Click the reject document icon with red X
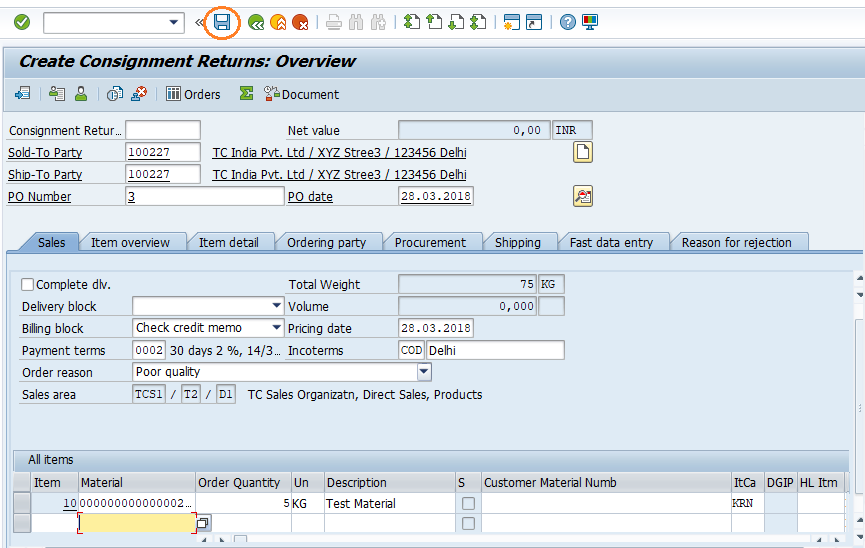 (139, 94)
